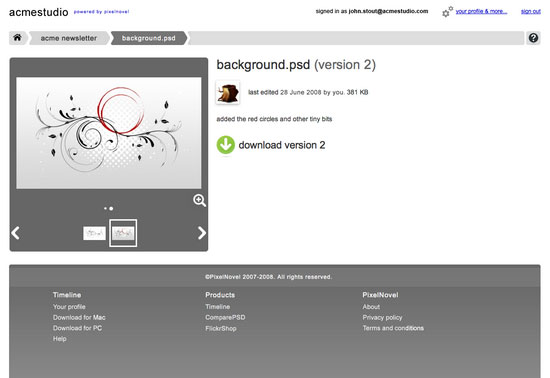Open ComparePSD footer link
Viewport: 550px width, 378px height.
(x=225, y=317)
